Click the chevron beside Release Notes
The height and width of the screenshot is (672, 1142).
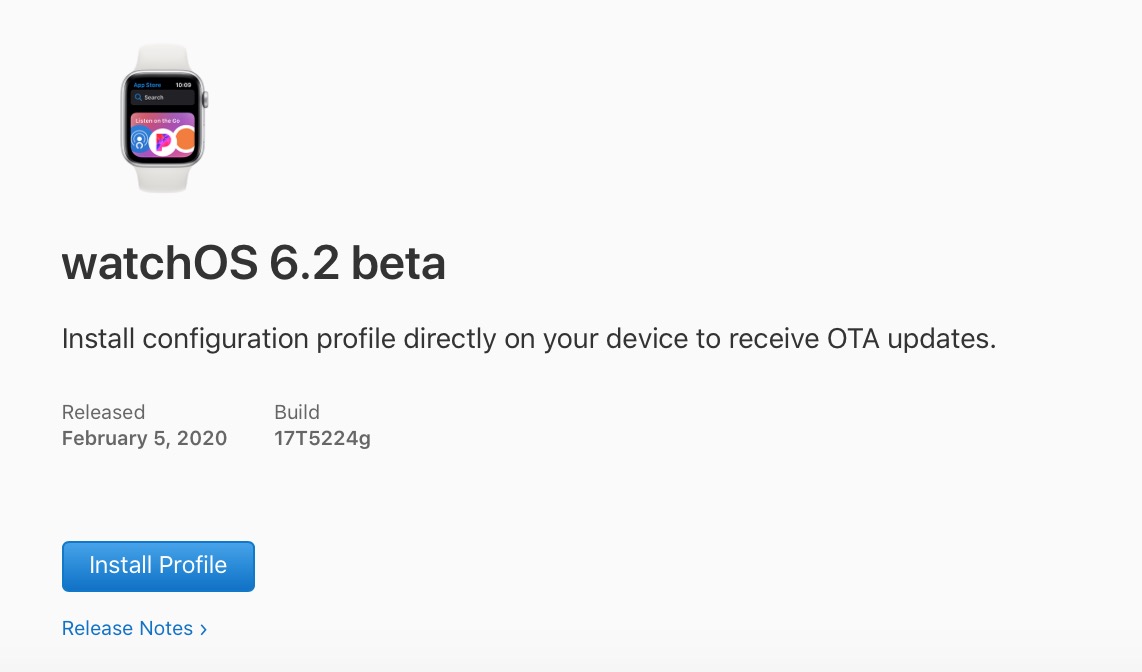tap(204, 629)
